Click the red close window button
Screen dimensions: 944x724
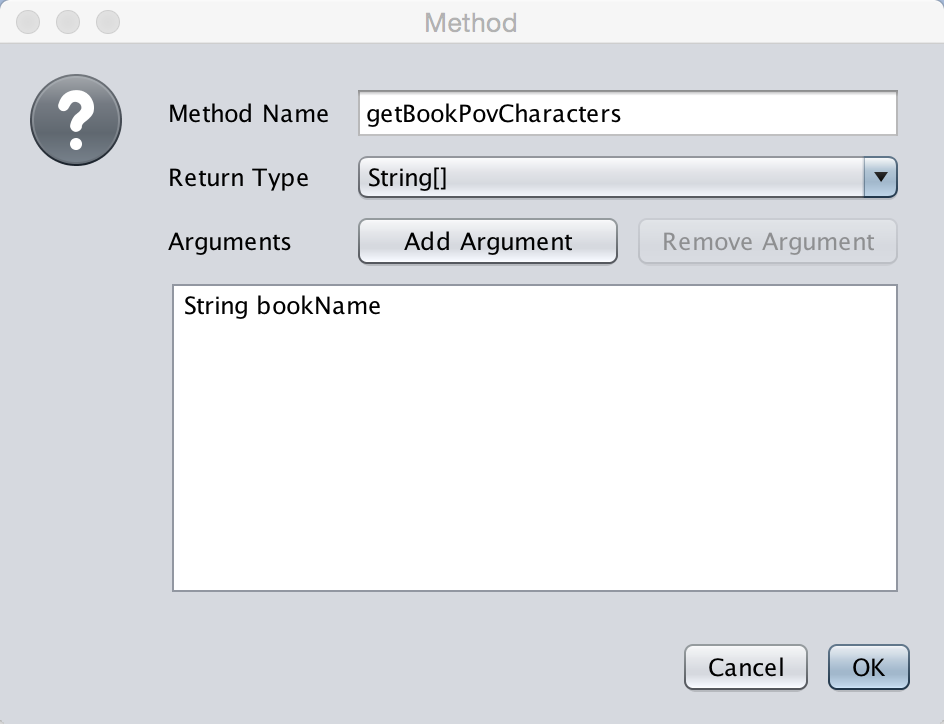pos(27,22)
